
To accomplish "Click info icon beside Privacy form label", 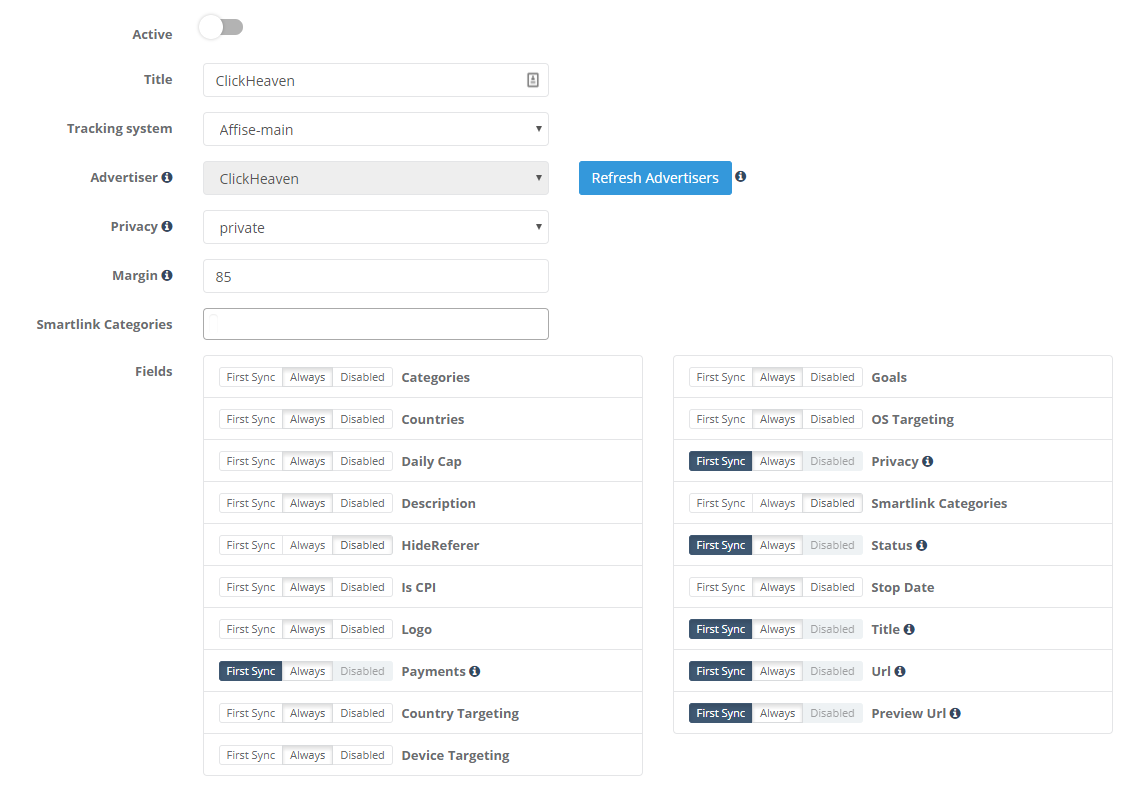I will [x=167, y=226].
